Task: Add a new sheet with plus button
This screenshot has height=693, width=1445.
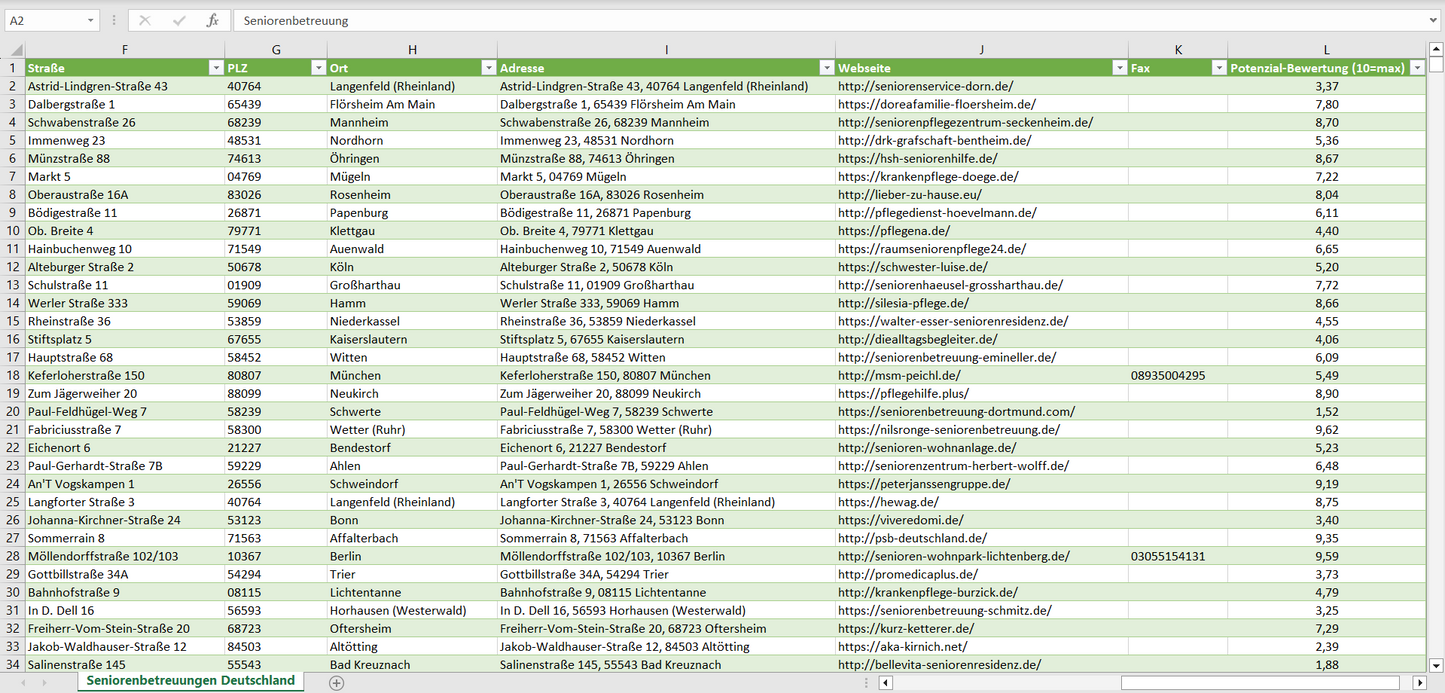Action: coord(337,683)
